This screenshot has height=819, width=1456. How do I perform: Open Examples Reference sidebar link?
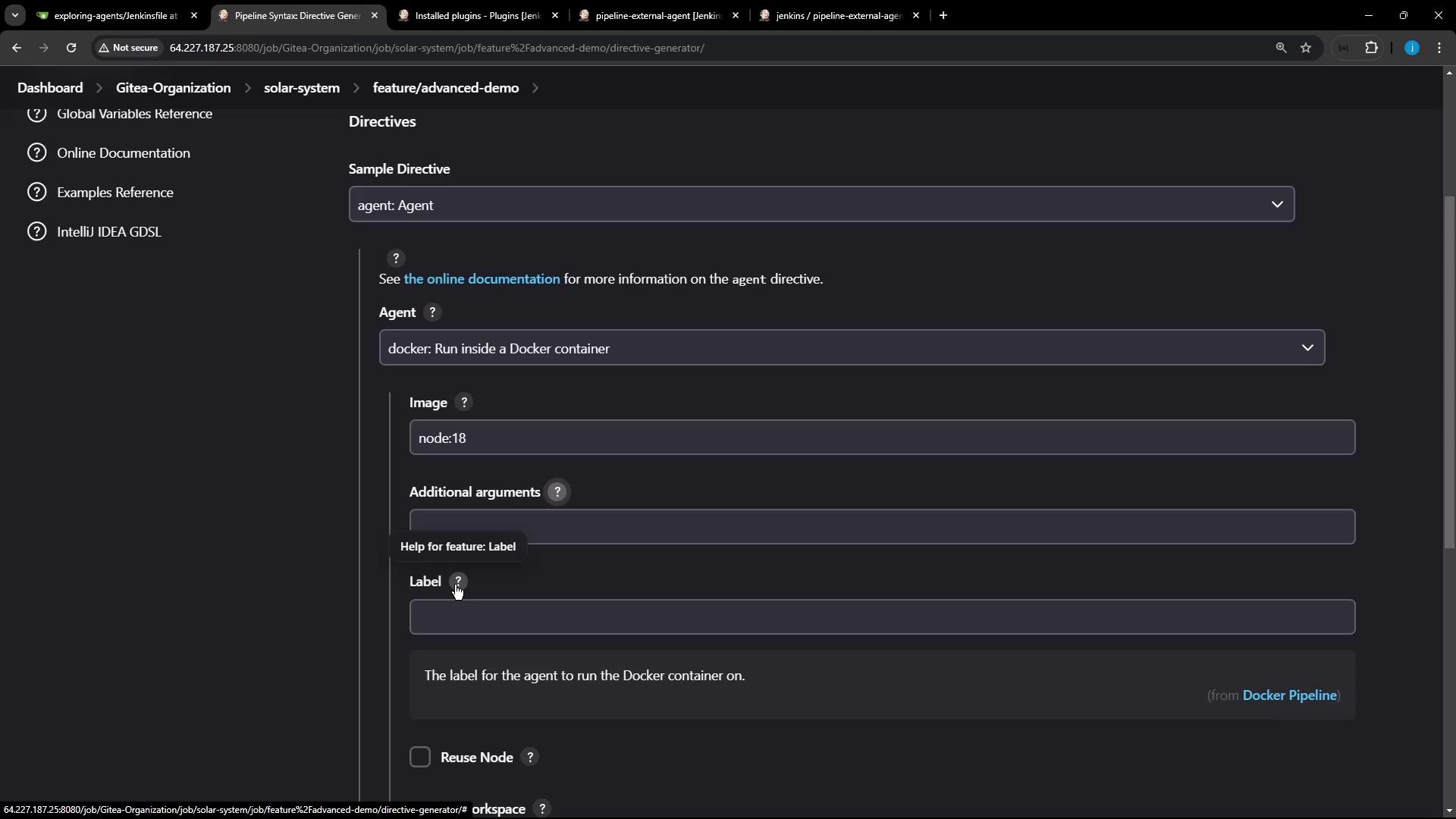pyautogui.click(x=115, y=193)
